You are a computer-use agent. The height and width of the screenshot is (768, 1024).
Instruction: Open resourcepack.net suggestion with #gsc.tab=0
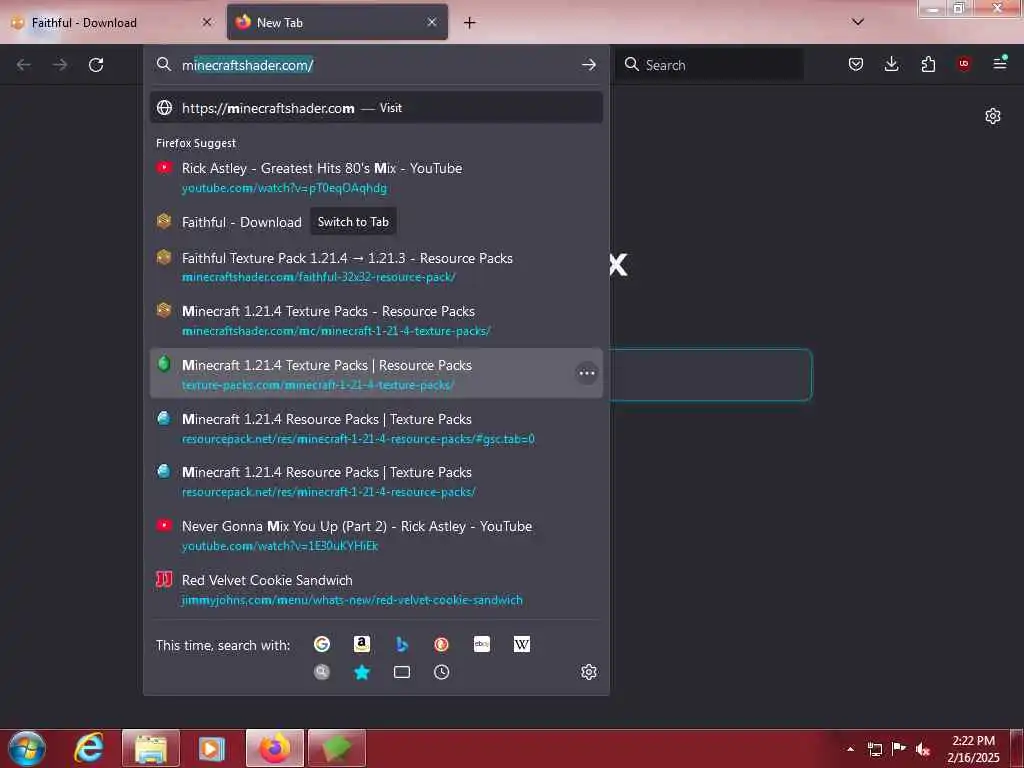pos(376,428)
